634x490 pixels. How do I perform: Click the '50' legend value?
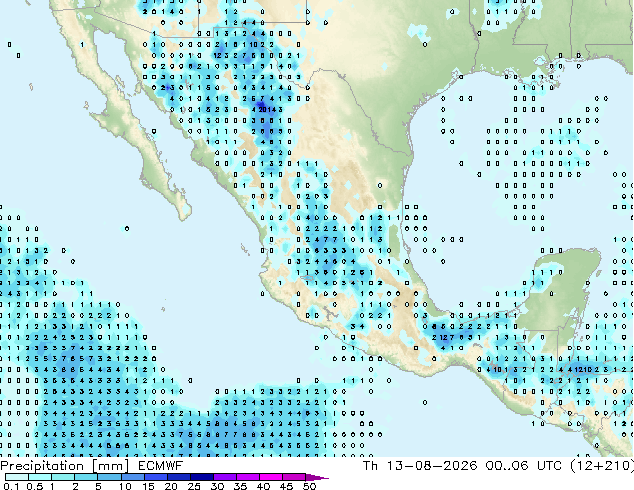(x=309, y=486)
